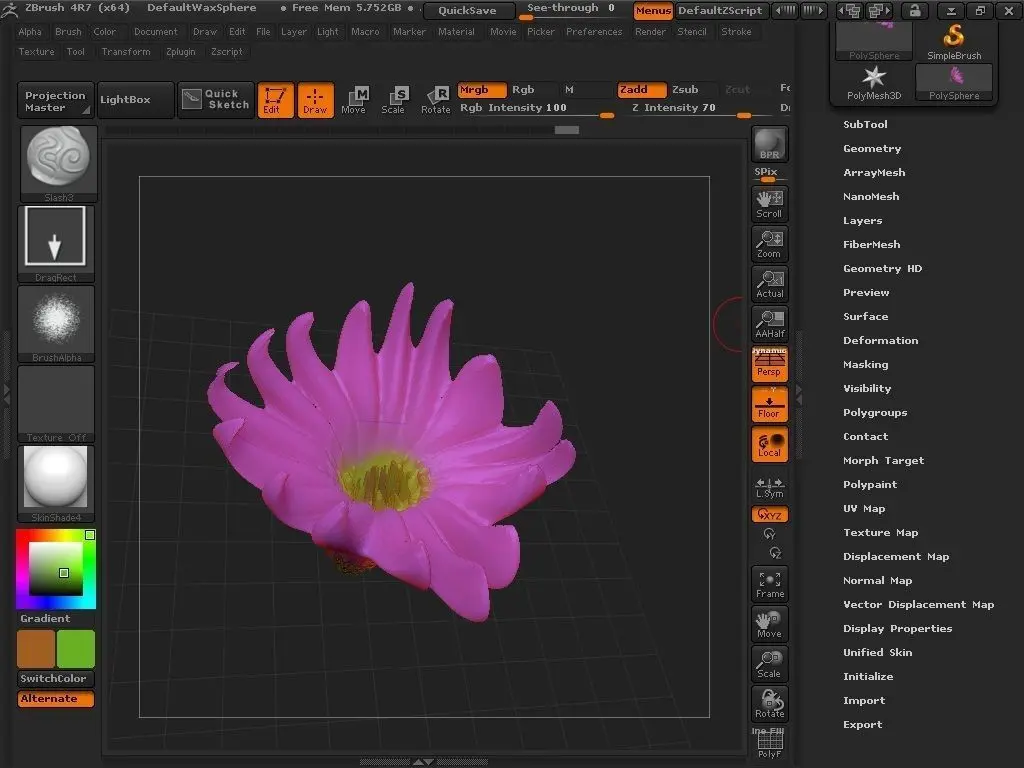The height and width of the screenshot is (768, 1024).
Task: Expand the FiberMesh section
Action: point(871,244)
